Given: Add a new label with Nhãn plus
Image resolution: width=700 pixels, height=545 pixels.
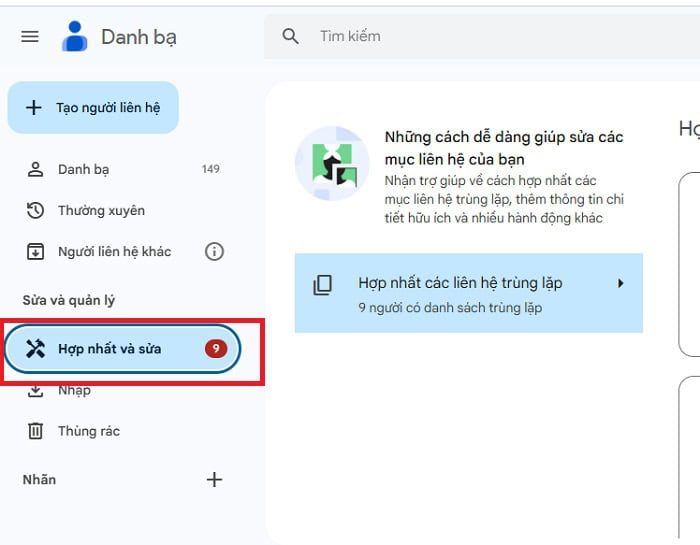Looking at the screenshot, I should point(214,479).
